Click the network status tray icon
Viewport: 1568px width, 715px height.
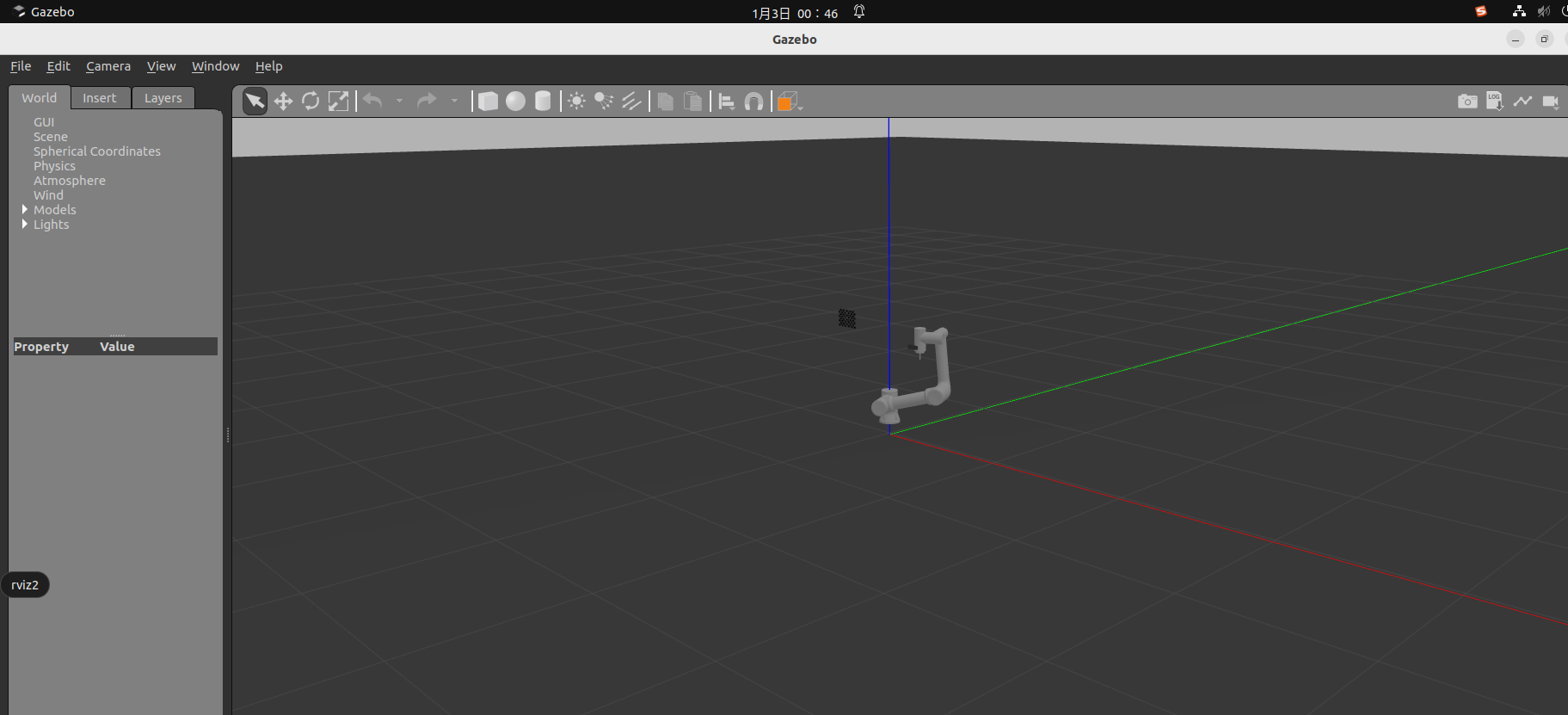pos(1519,12)
